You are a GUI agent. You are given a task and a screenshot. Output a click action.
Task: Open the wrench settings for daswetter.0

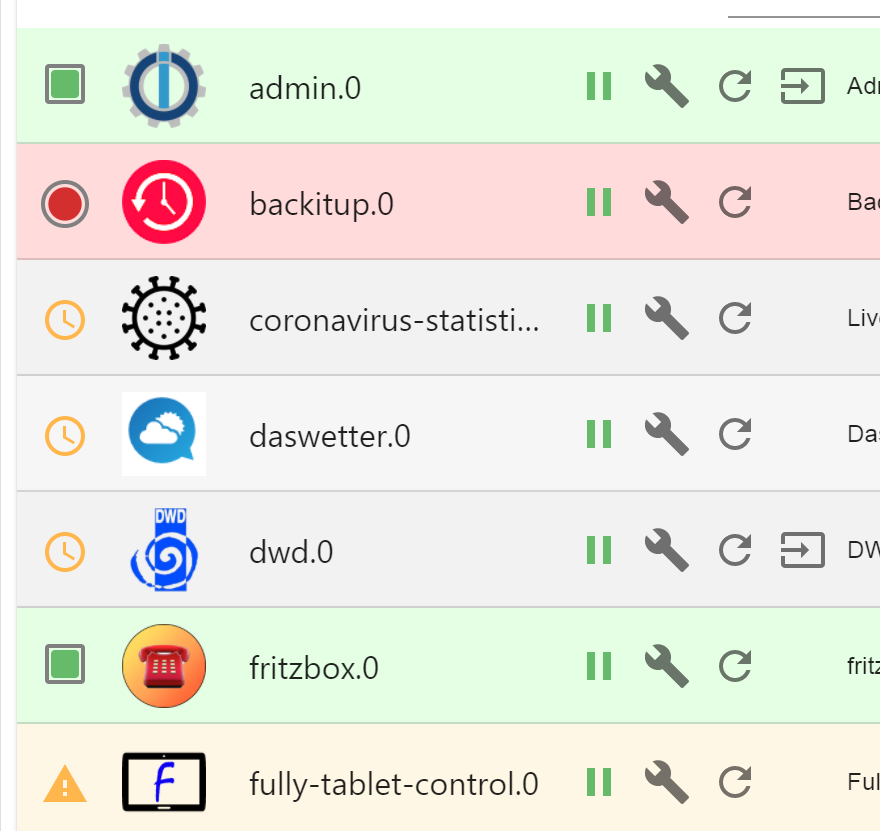[666, 434]
